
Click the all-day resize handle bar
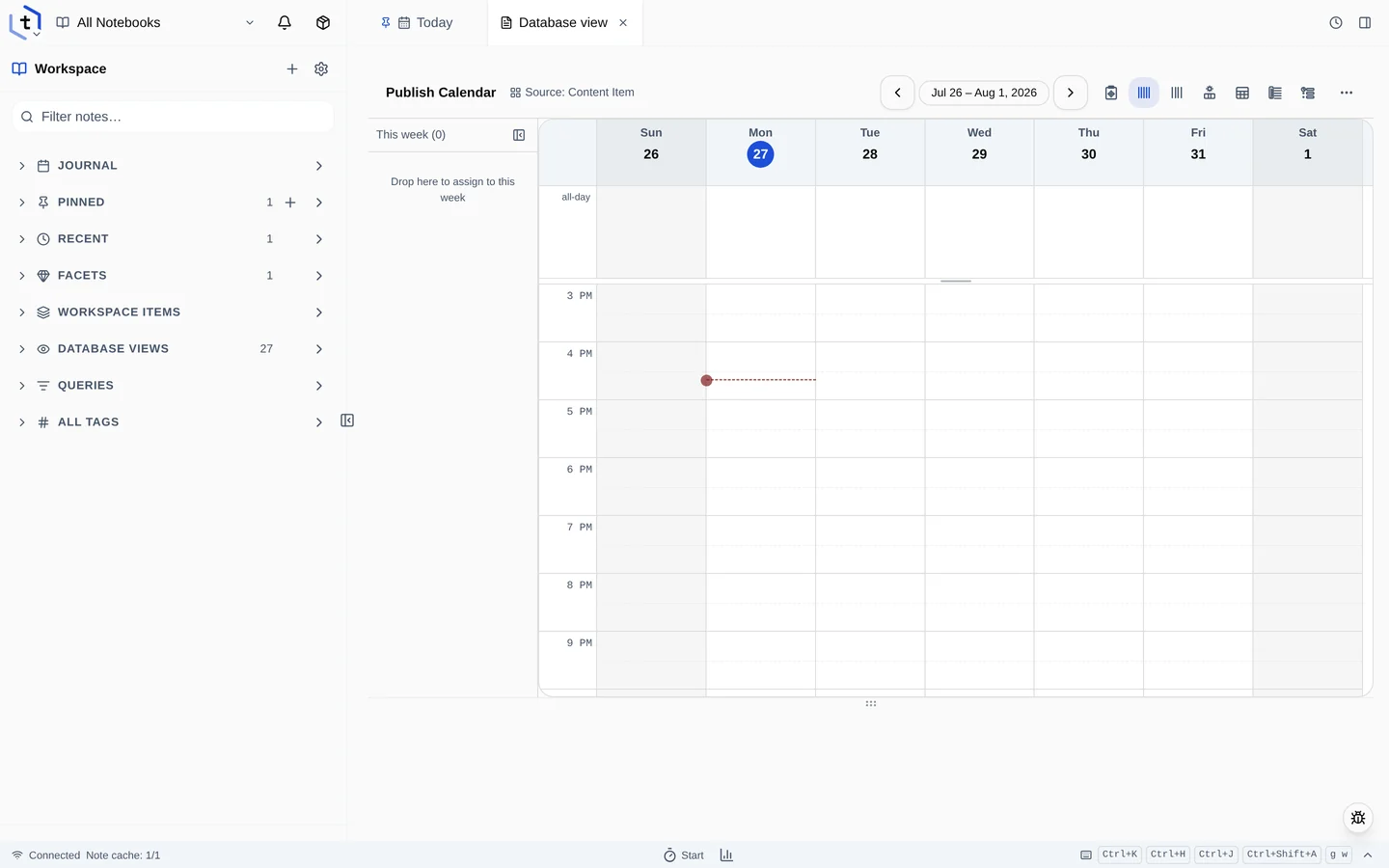[x=956, y=281]
